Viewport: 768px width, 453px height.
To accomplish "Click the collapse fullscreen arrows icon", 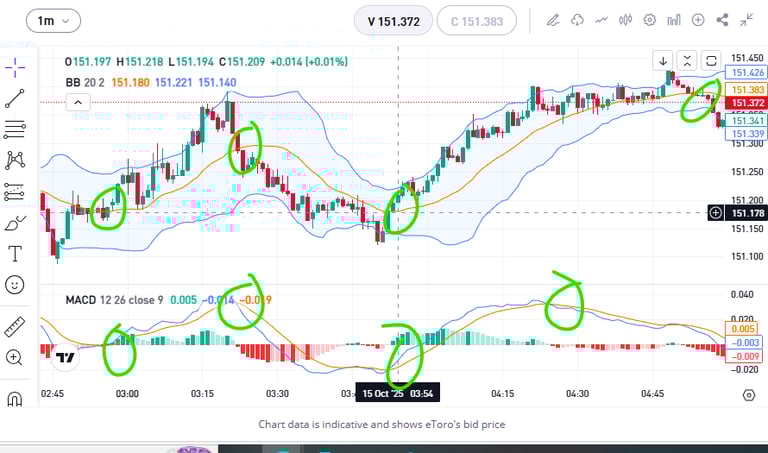I will (746, 20).
